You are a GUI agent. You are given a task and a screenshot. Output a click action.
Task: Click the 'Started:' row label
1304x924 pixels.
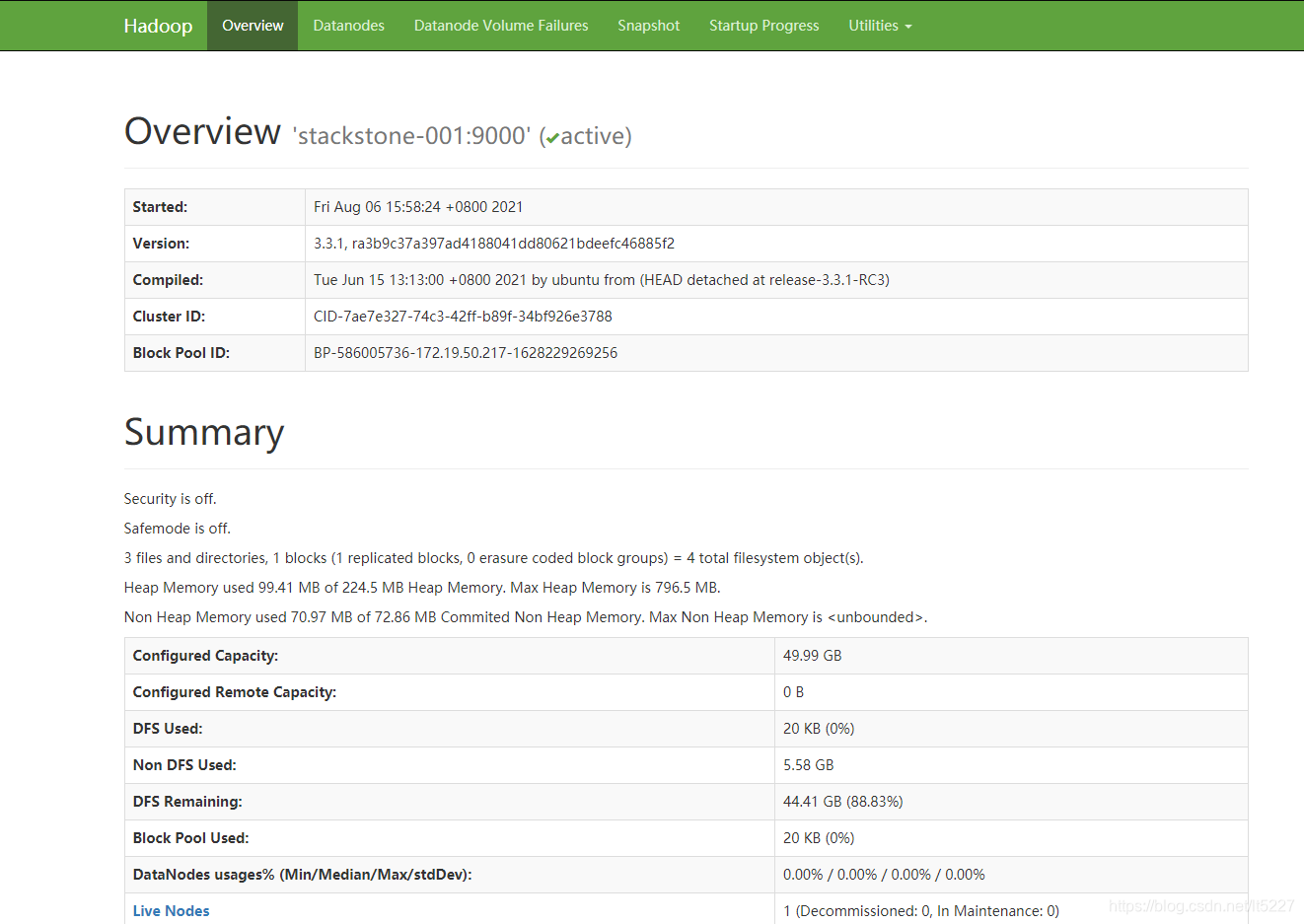point(160,207)
